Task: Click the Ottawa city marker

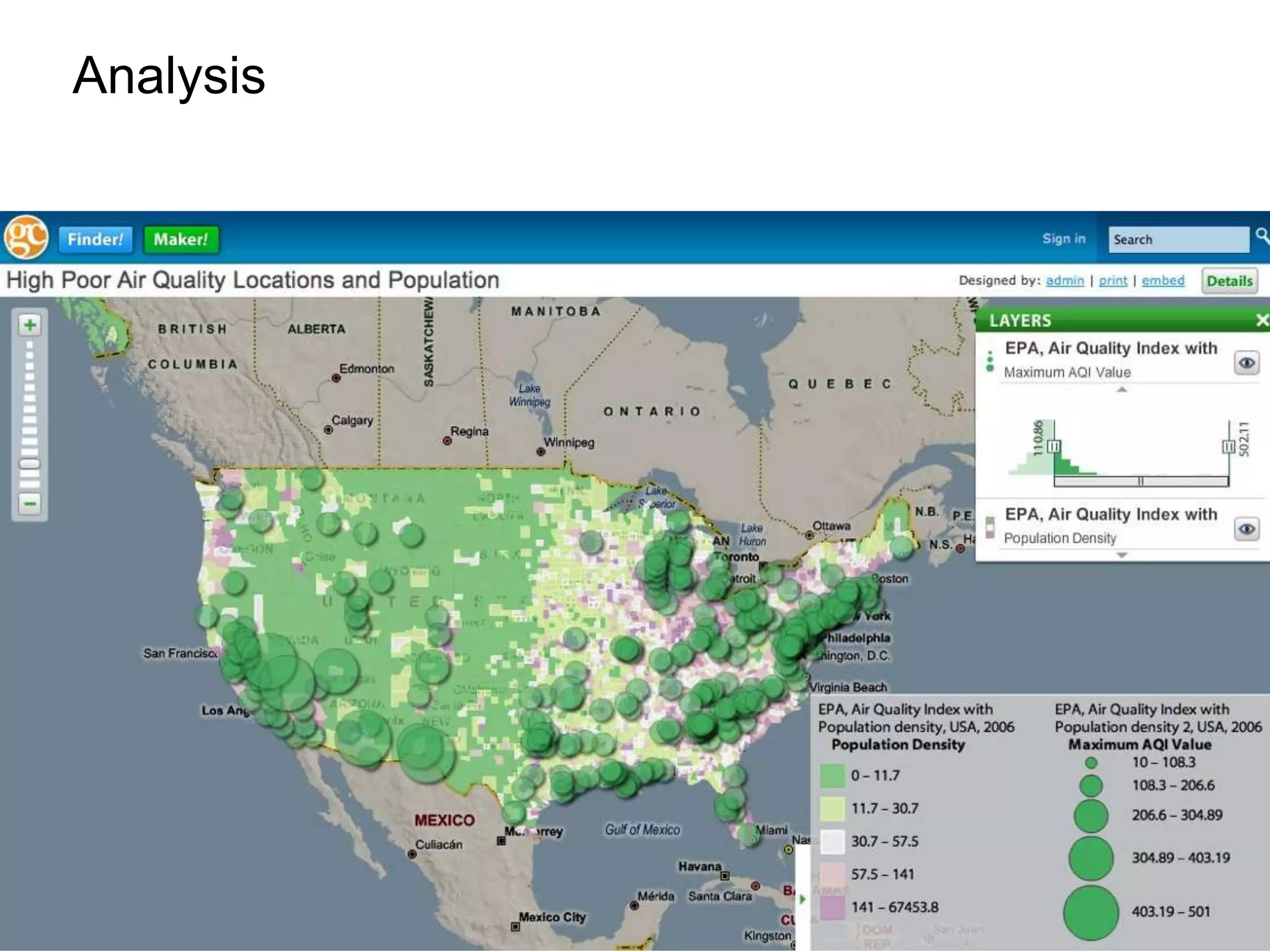Action: point(809,535)
